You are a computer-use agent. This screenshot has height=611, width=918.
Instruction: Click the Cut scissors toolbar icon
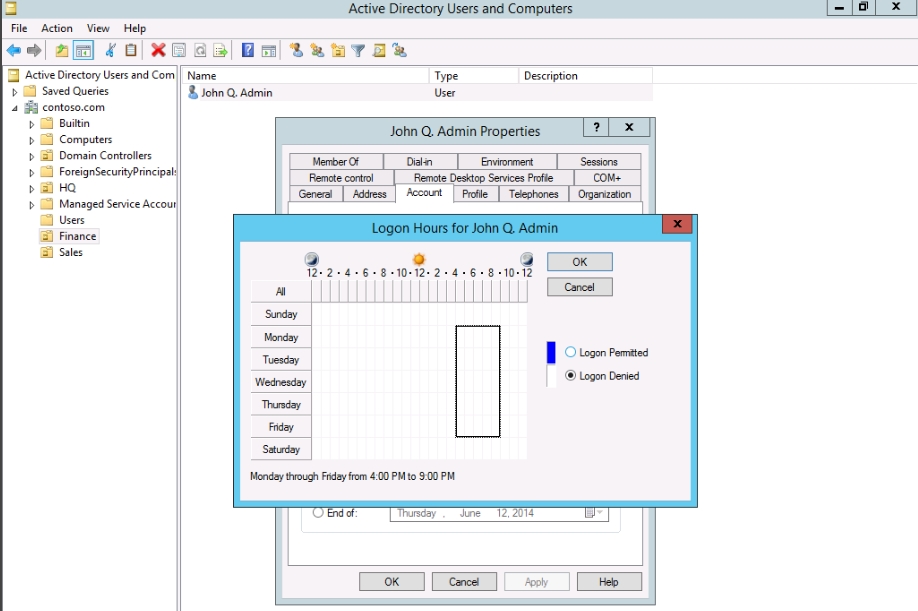111,50
